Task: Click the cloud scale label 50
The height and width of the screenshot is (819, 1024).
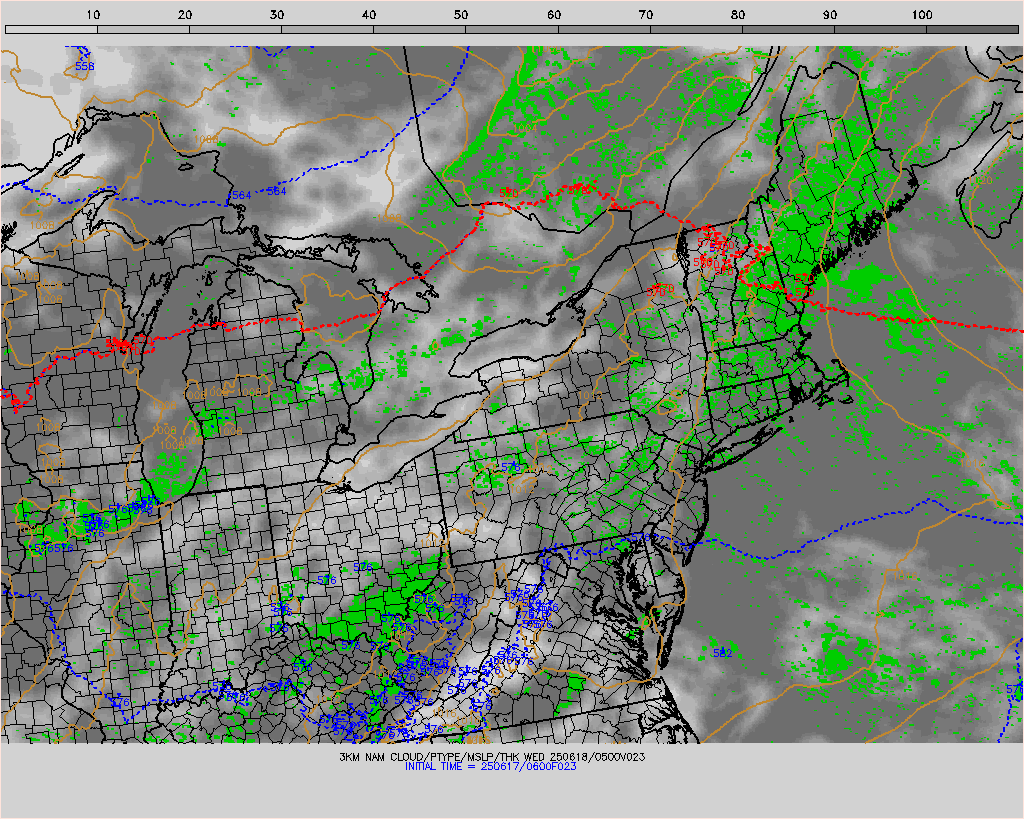Action: tap(462, 14)
